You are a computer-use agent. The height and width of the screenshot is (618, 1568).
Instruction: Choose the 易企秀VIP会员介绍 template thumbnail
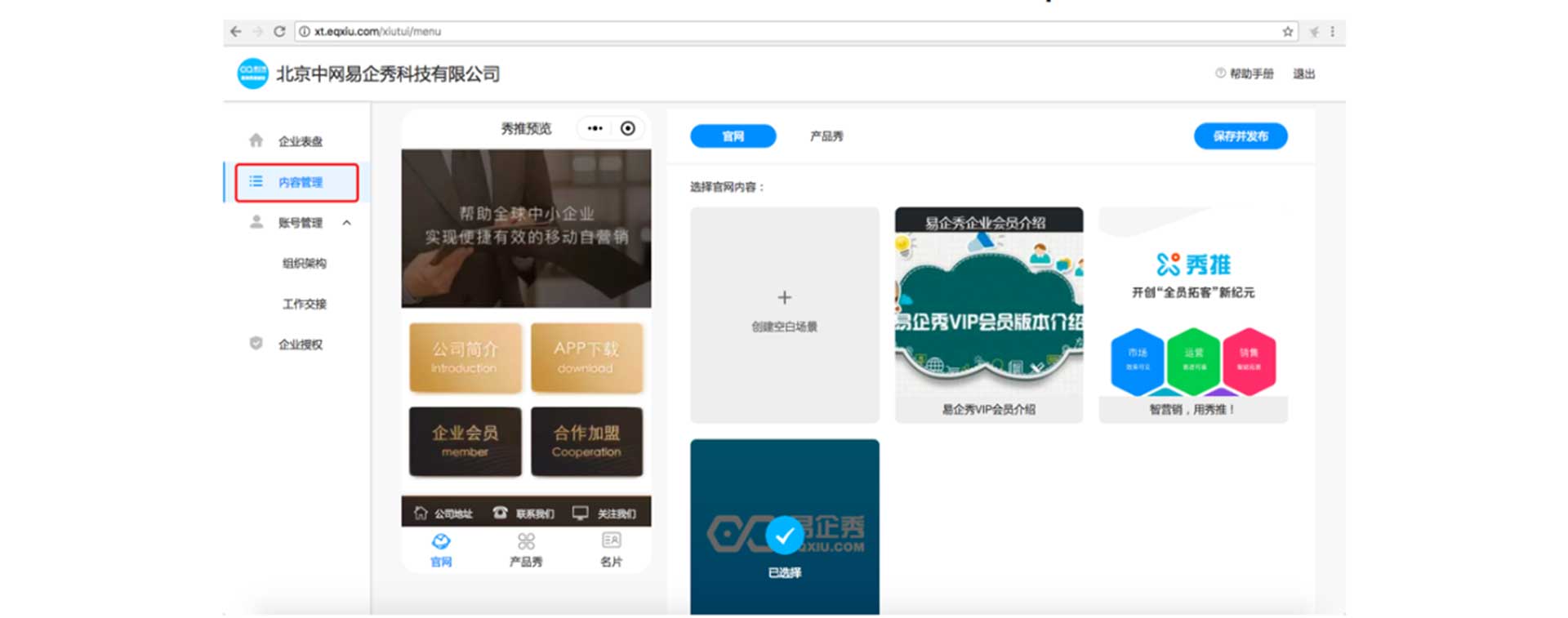click(988, 314)
